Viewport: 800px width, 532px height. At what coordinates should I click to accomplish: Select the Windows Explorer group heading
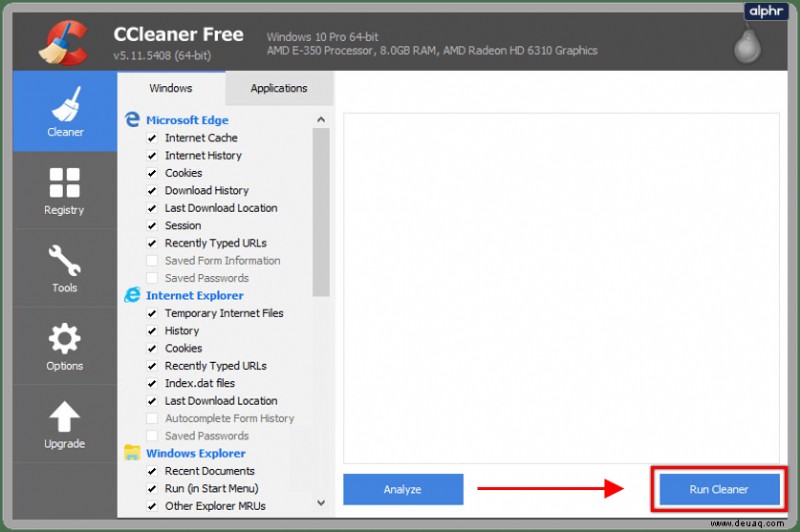[196, 453]
